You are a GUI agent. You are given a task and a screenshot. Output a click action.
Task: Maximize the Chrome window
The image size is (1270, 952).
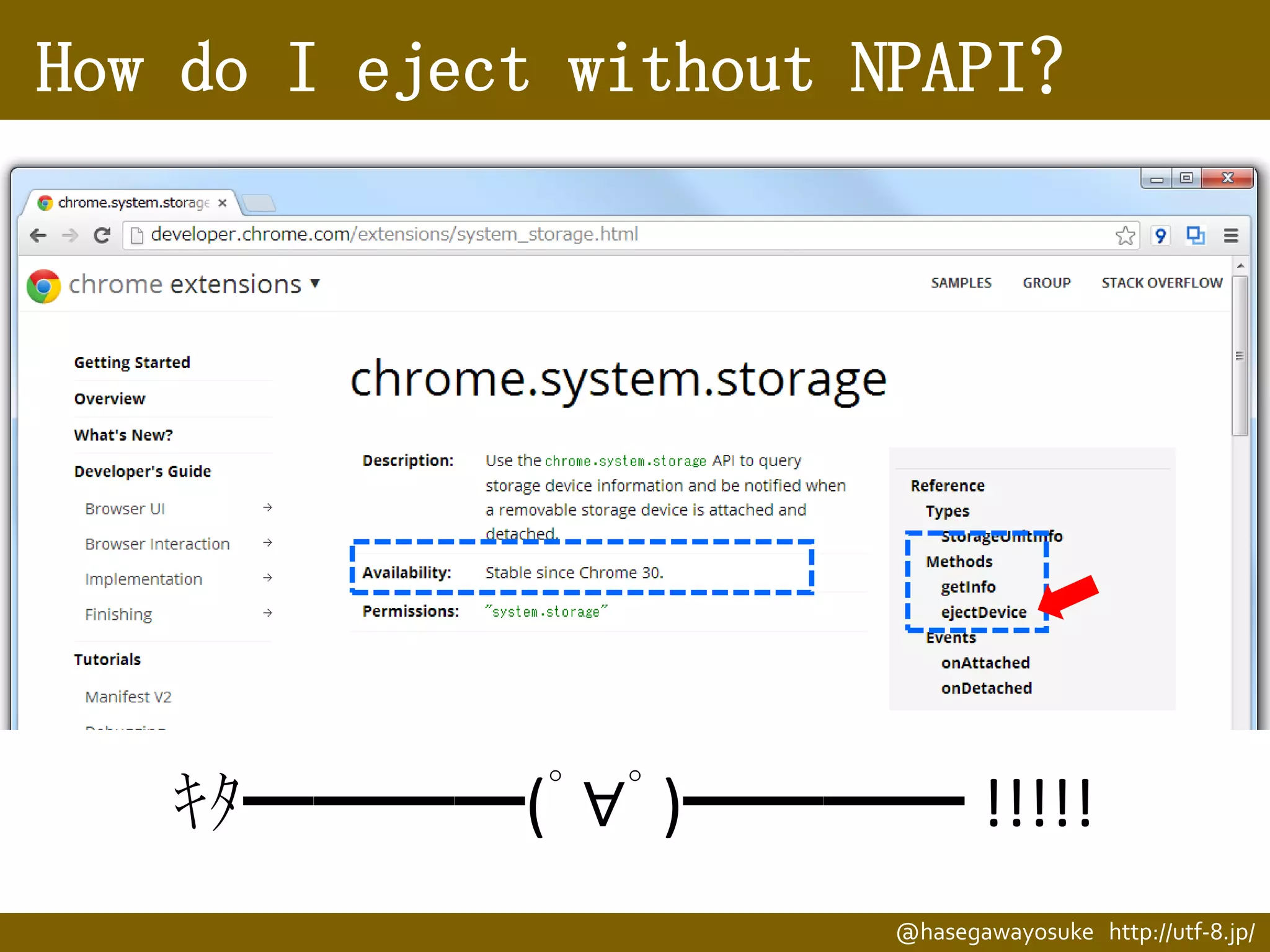click(x=1186, y=178)
